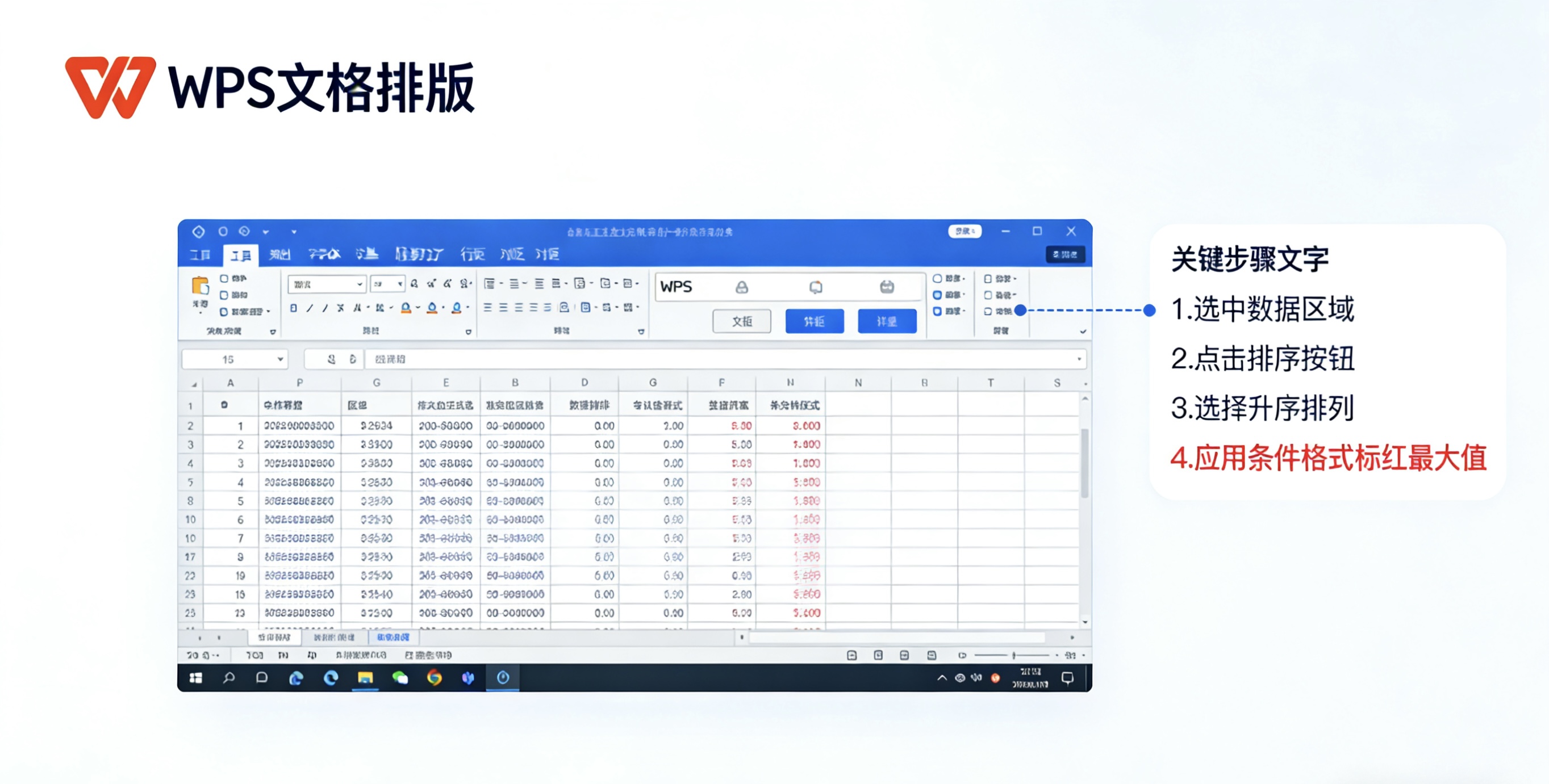This screenshot has height=784, width=1549.
Task: Enable the first checkbox in the clipboard group
Action: coord(225,279)
